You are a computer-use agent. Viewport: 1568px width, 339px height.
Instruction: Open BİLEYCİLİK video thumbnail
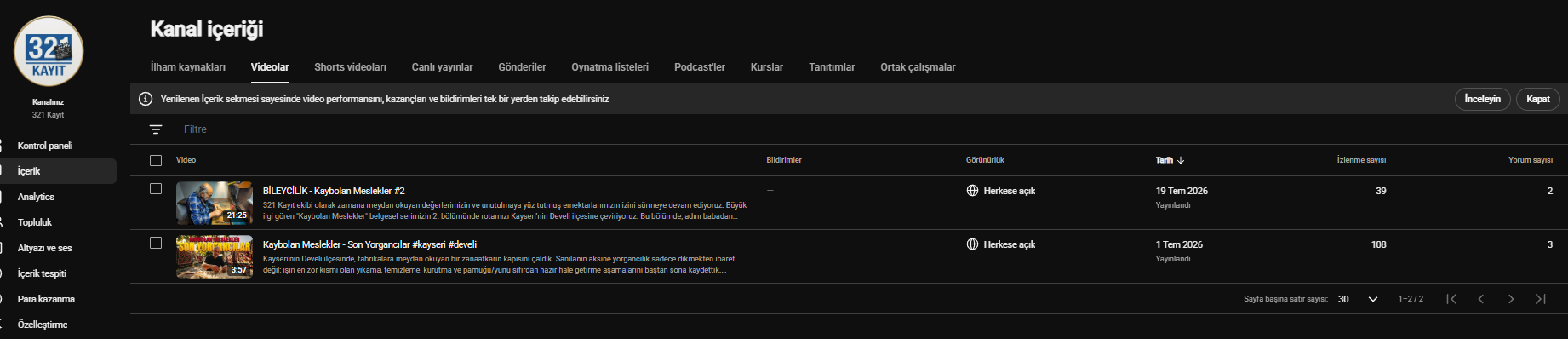215,203
